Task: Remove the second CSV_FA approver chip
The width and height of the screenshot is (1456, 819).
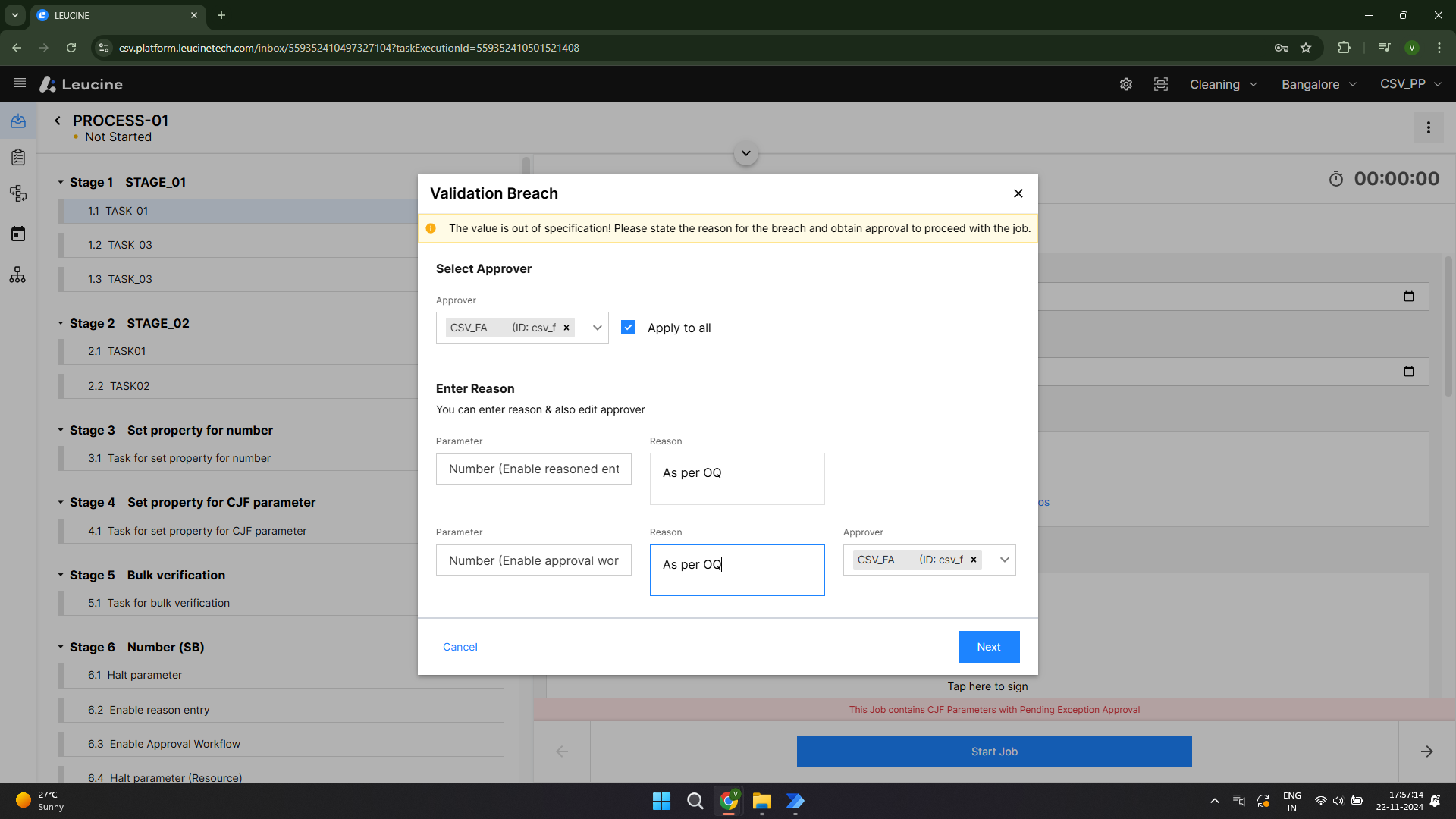Action: [x=973, y=560]
